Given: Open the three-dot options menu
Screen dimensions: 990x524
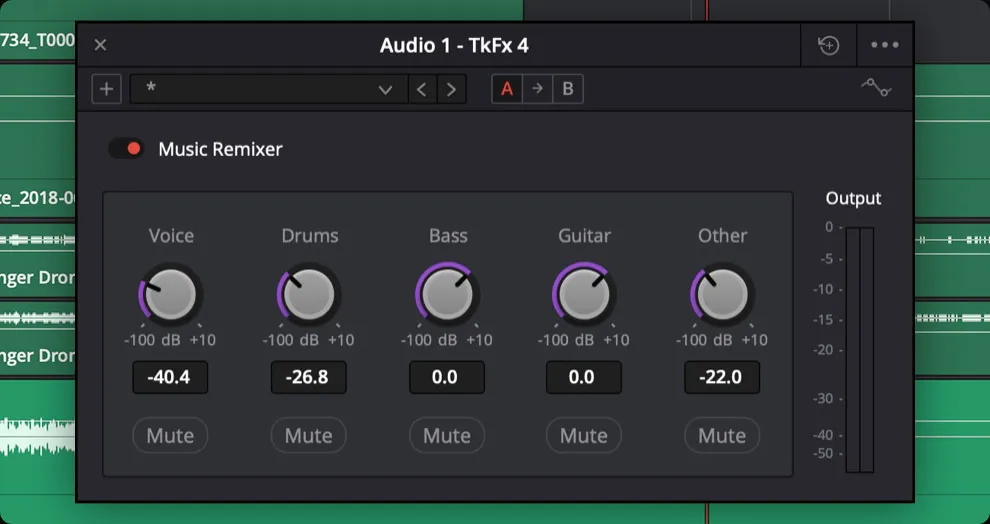Looking at the screenshot, I should 885,45.
